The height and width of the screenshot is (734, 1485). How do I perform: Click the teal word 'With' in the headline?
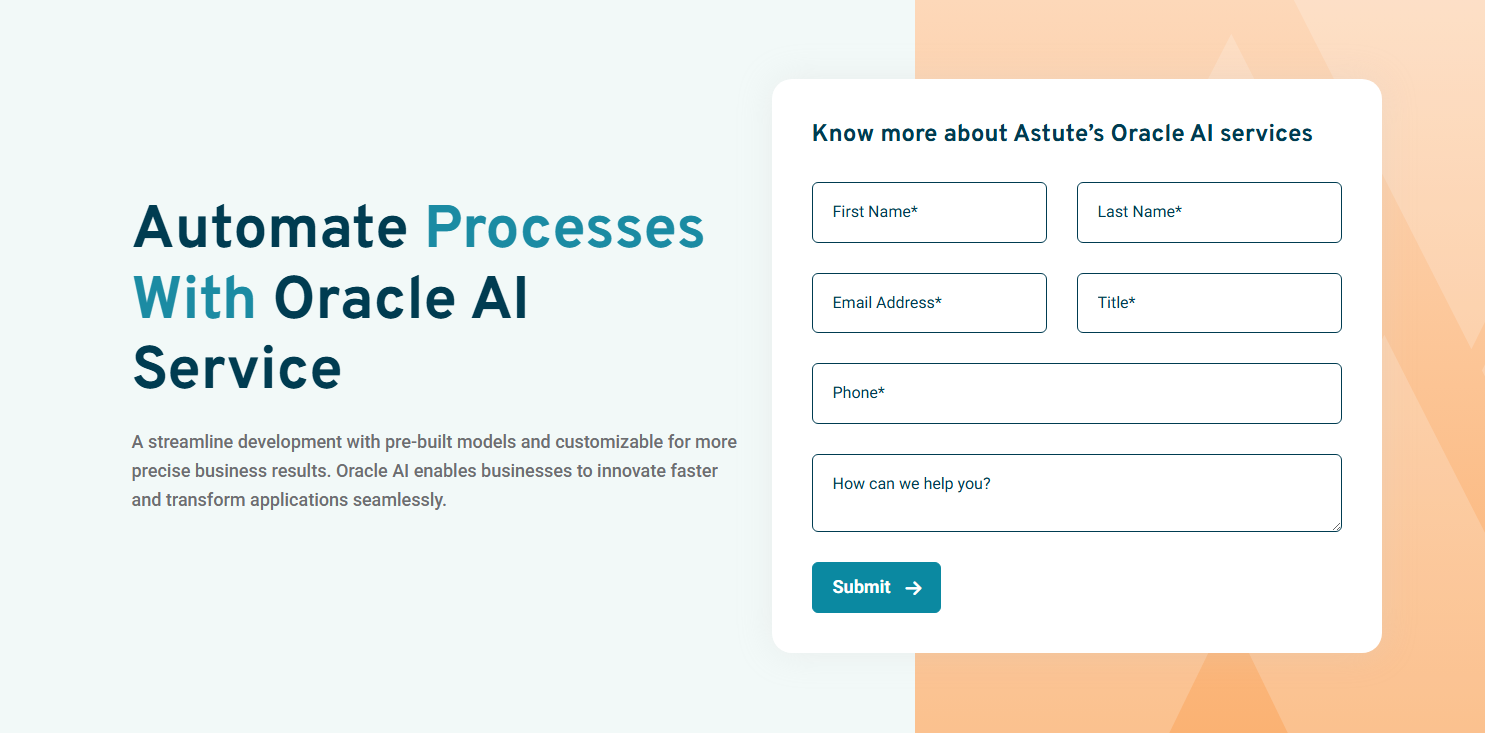tap(194, 297)
